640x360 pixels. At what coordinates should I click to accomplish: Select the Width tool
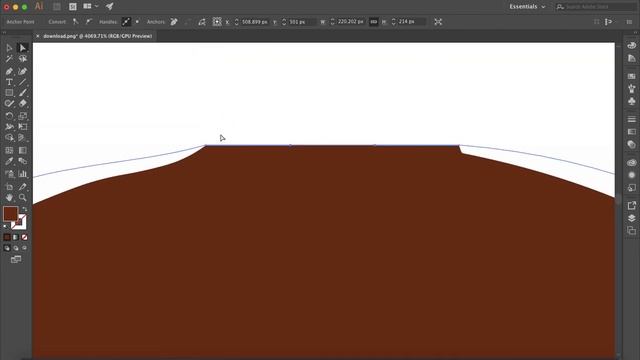9,127
